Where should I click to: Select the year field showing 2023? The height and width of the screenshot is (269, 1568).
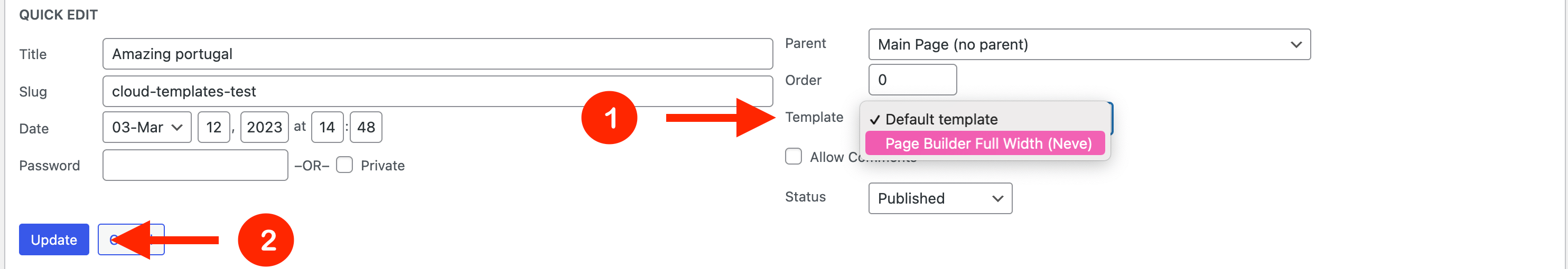click(x=264, y=128)
